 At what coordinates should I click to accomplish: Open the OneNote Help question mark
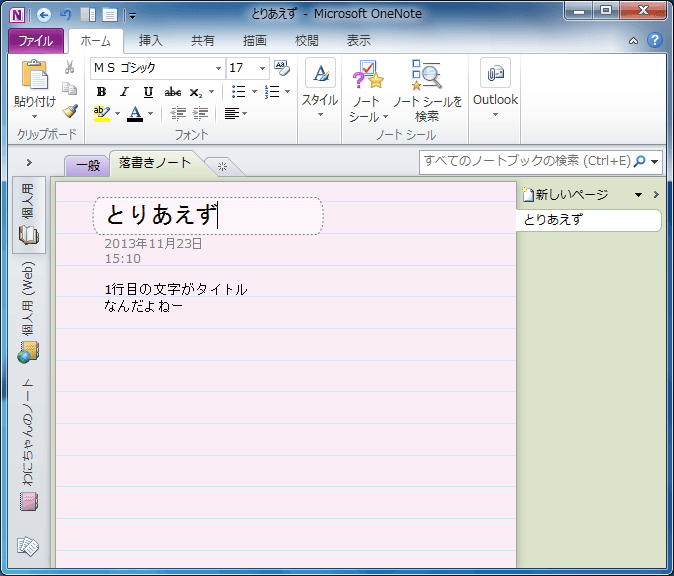655,41
